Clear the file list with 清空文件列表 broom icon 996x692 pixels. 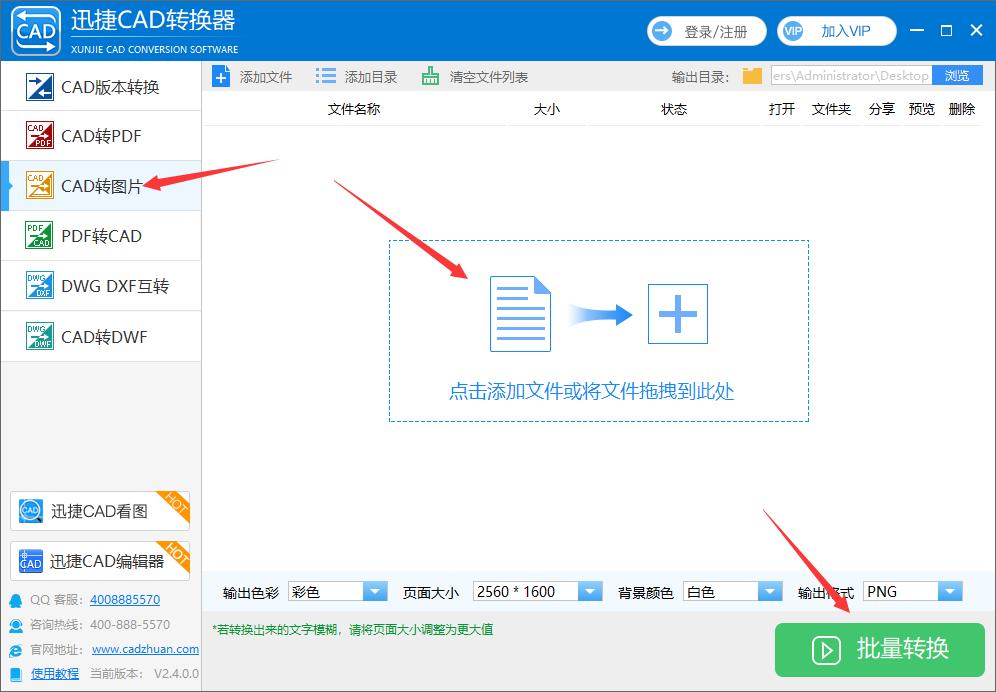(430, 75)
